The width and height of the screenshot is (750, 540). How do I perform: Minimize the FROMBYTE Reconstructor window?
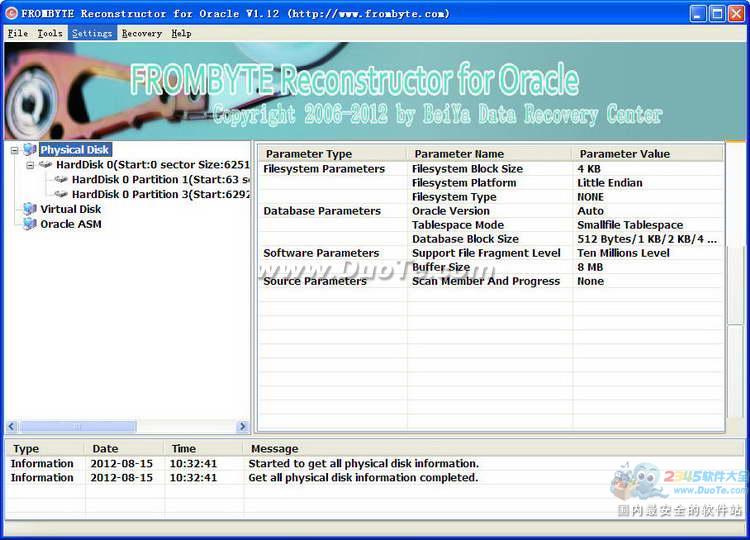tap(698, 13)
